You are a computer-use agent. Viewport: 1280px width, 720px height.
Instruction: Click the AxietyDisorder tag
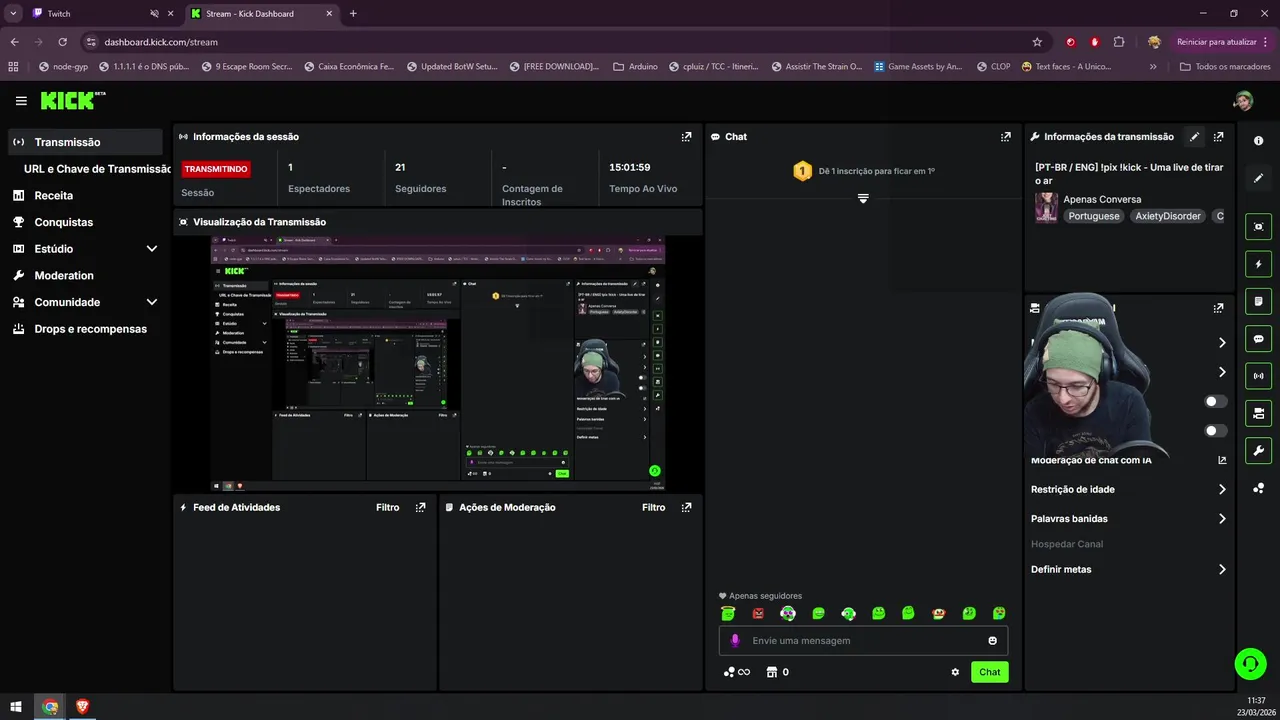click(1167, 216)
